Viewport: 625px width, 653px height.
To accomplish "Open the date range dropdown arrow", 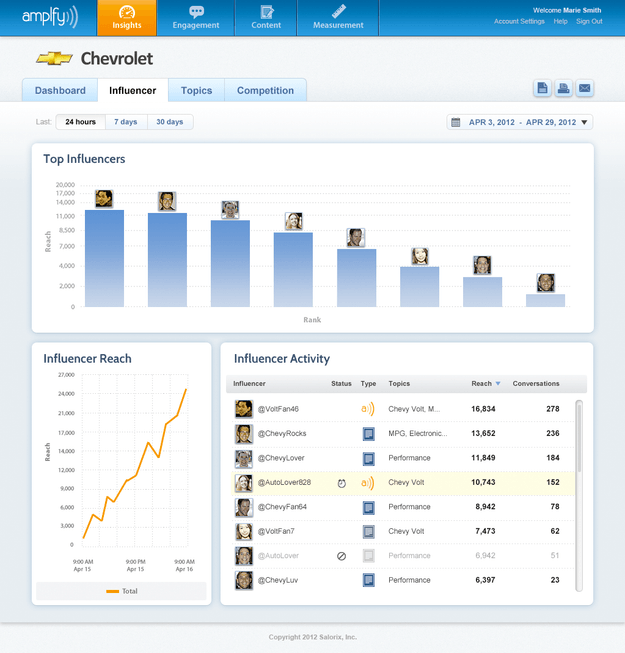I will click(x=584, y=122).
